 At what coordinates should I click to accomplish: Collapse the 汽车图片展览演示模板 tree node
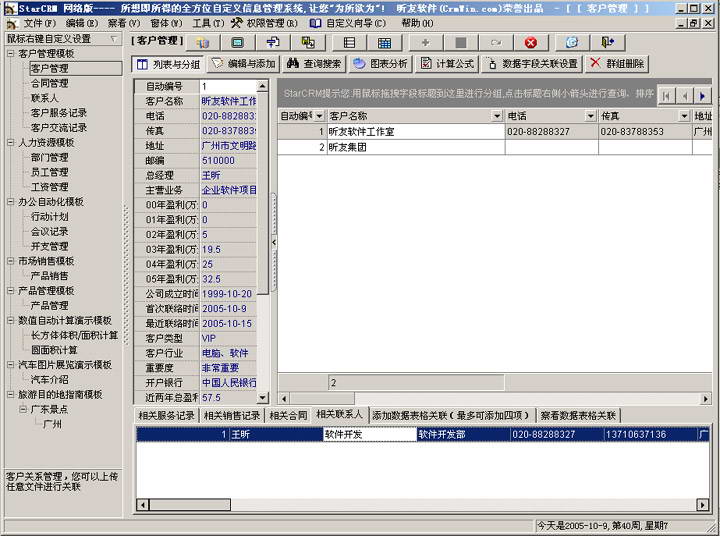coord(11,365)
